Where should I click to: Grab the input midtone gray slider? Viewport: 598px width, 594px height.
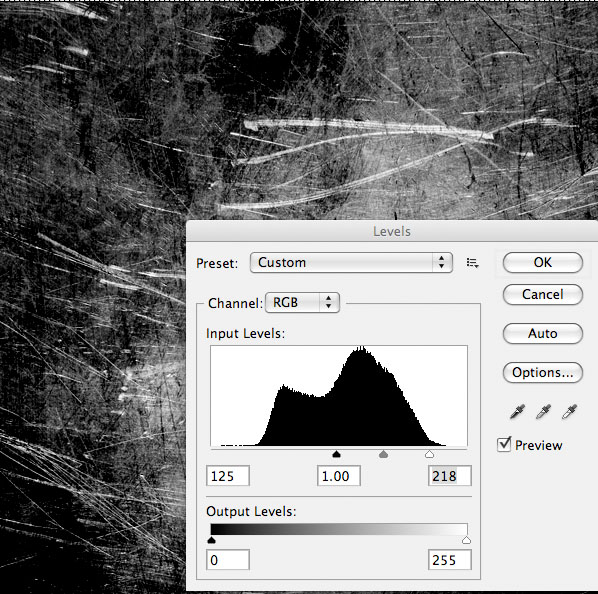click(383, 454)
